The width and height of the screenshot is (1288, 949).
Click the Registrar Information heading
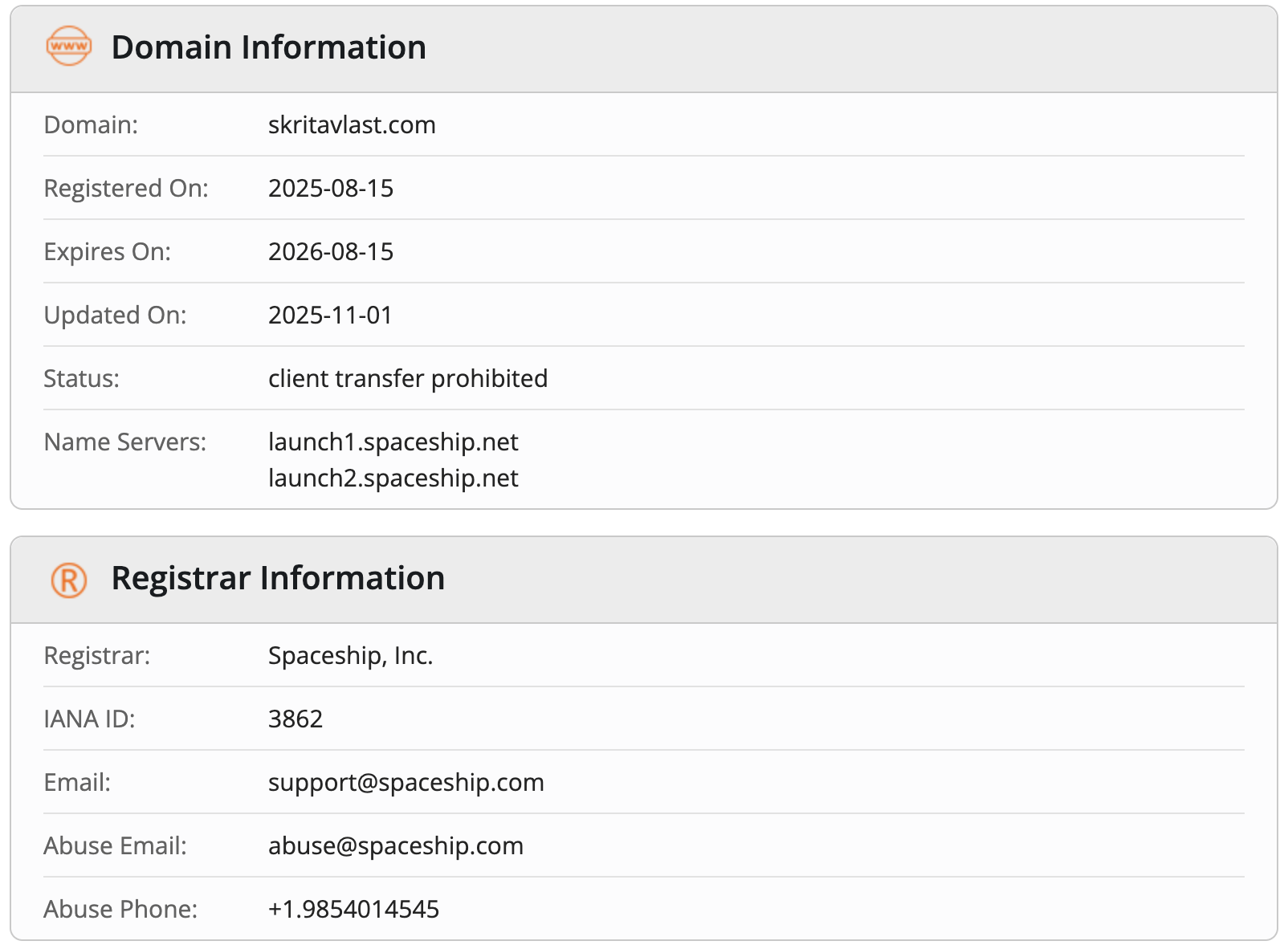278,578
